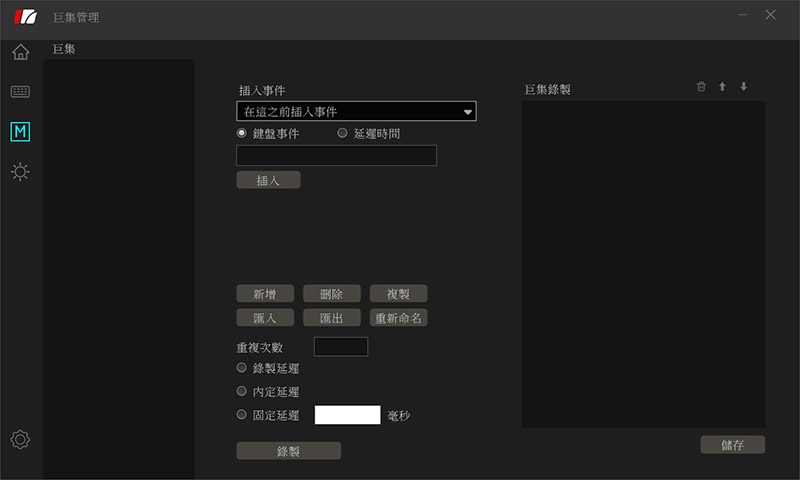Click inside the 巨集 list panel

pyautogui.click(x=119, y=269)
